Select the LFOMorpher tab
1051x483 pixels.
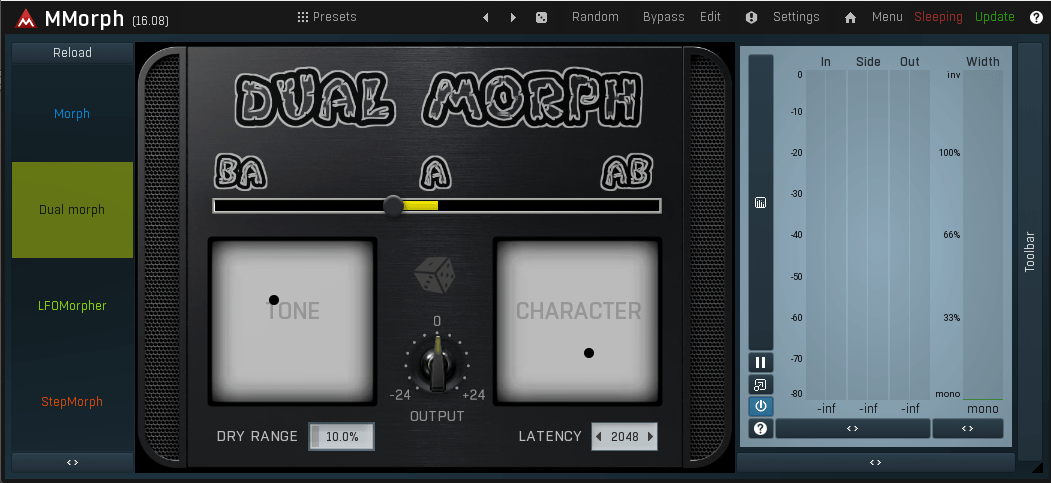(x=72, y=306)
